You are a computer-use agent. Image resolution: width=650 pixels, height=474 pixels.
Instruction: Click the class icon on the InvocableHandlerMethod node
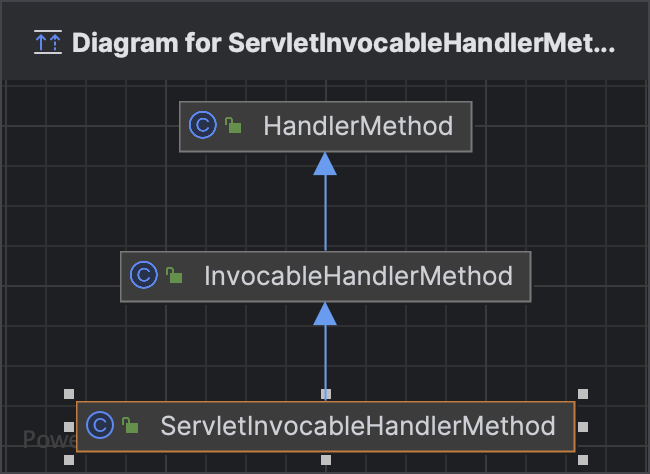[144, 275]
